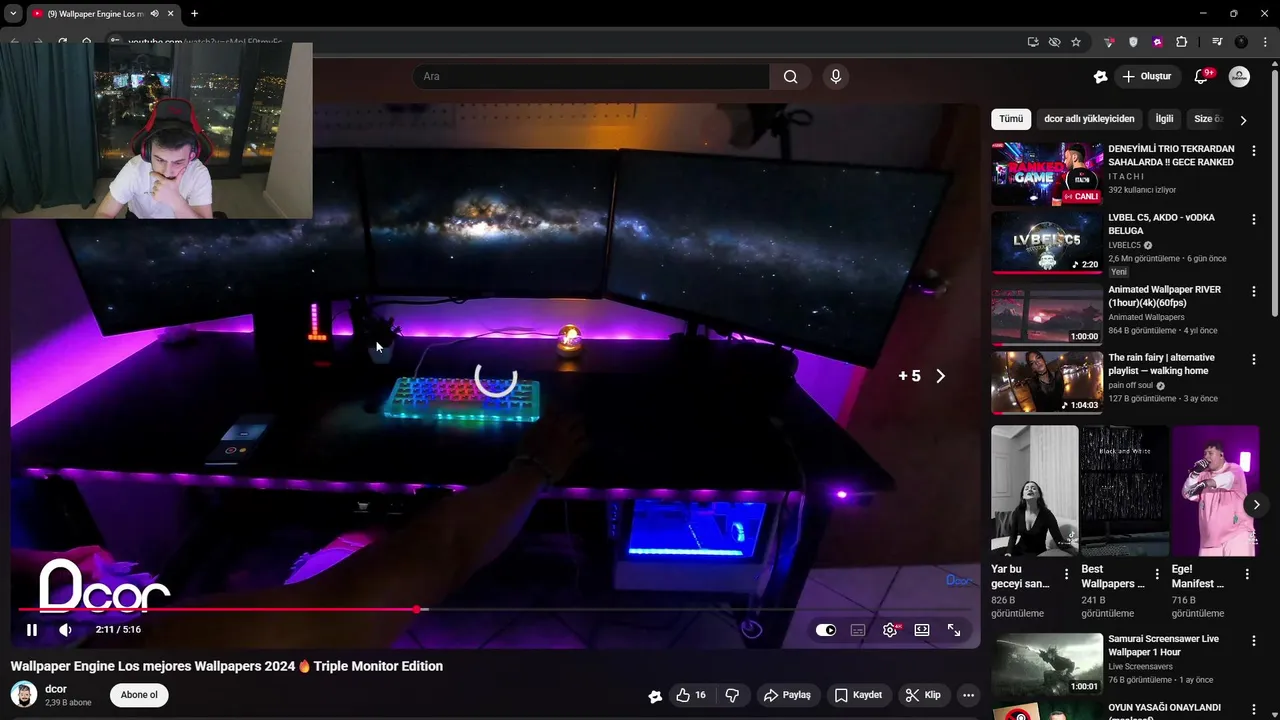Open the options menu for the Best Wallpapers short
The width and height of the screenshot is (1280, 720).
[1157, 574]
